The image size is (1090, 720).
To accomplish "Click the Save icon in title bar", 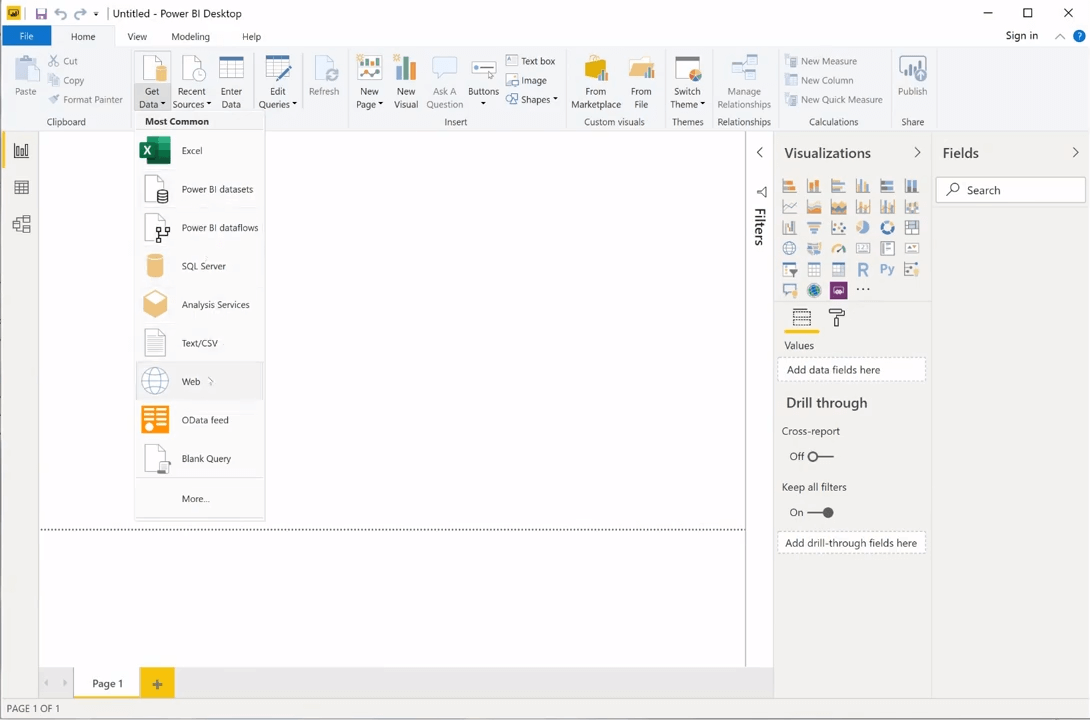I will pos(41,14).
